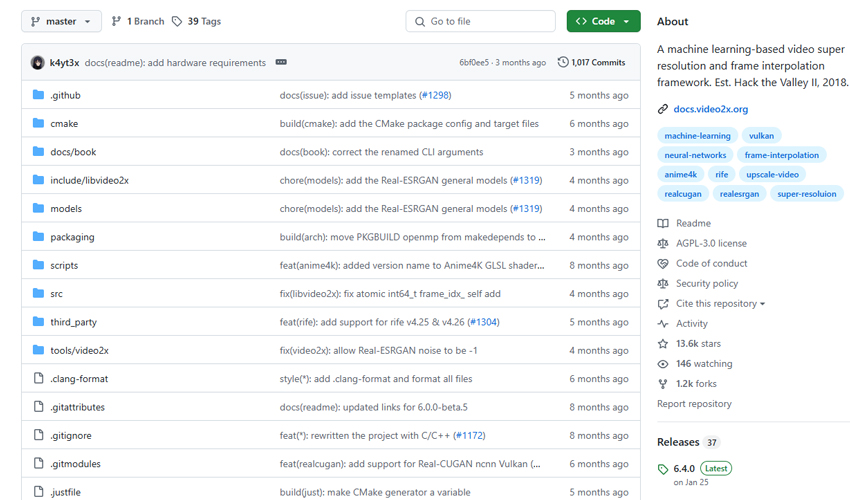Click the .gitmodules file icon
This screenshot has height=500, width=850.
pyautogui.click(x=38, y=463)
